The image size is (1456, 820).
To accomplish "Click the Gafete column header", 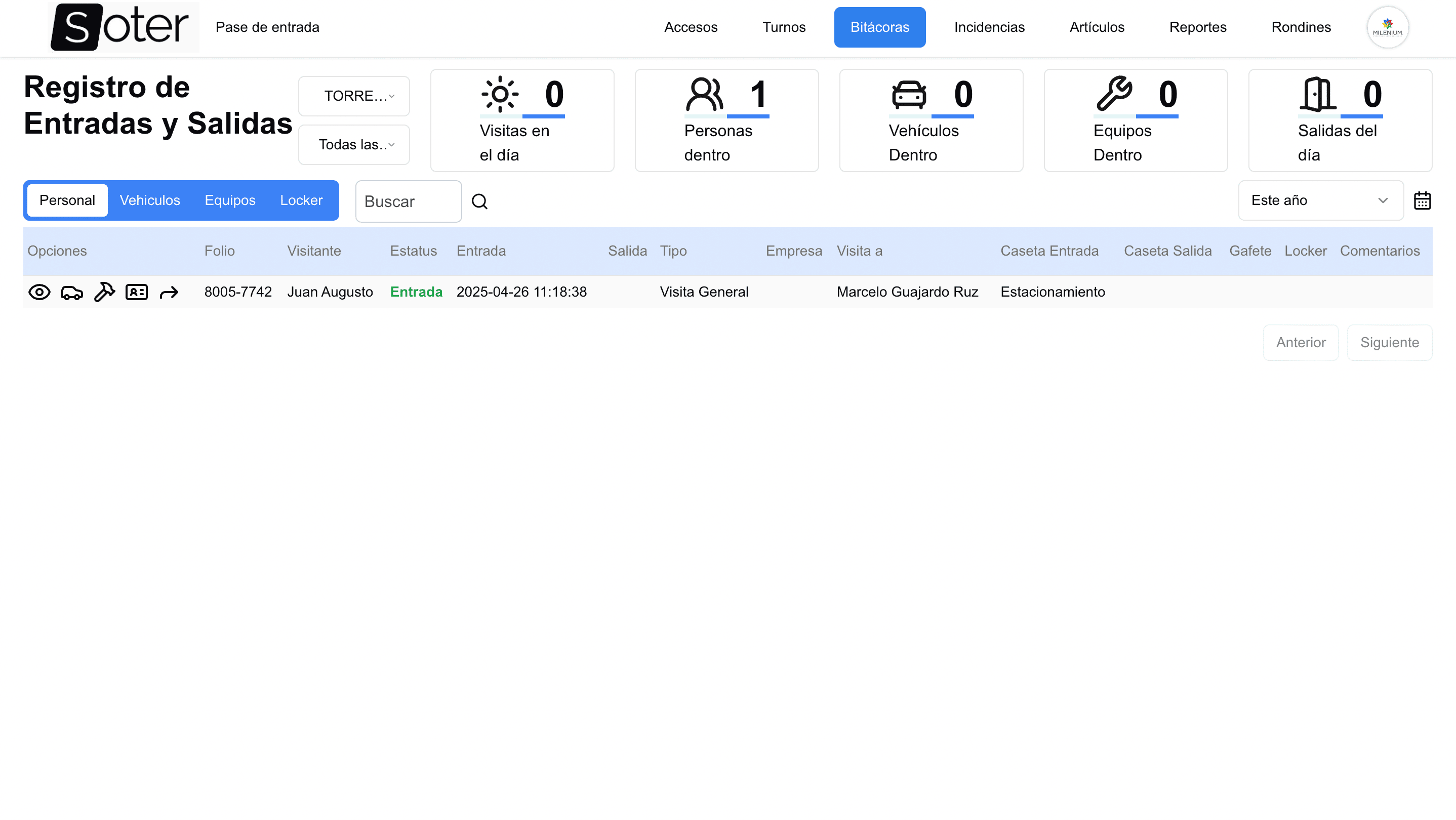I will coord(1250,251).
